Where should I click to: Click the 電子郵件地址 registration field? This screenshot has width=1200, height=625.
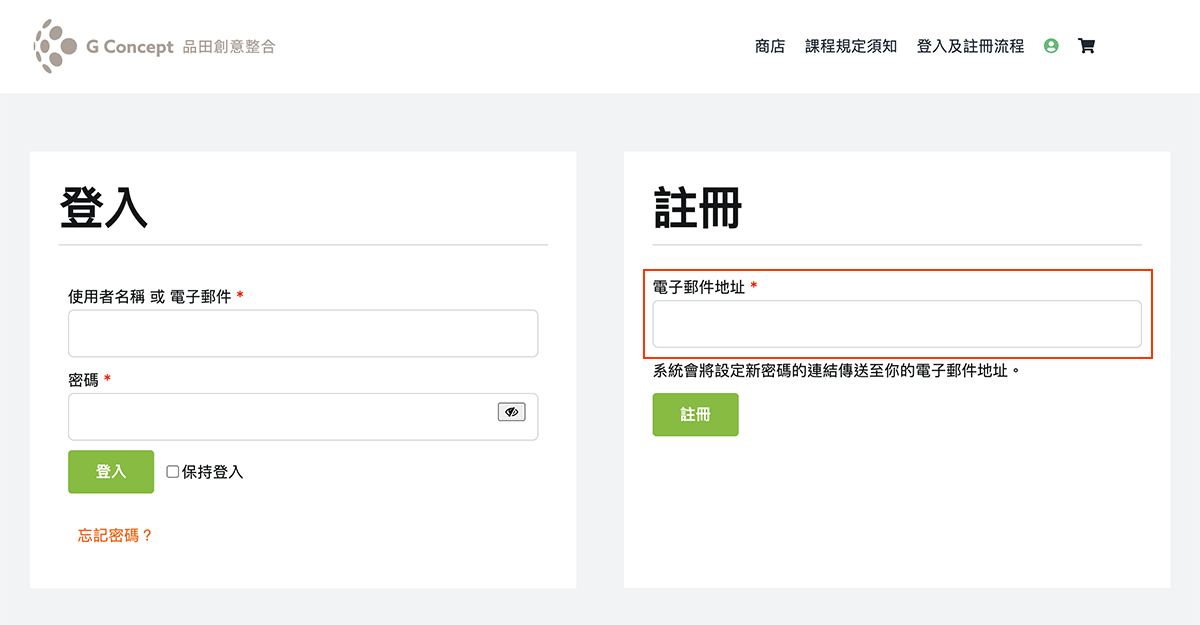[896, 323]
